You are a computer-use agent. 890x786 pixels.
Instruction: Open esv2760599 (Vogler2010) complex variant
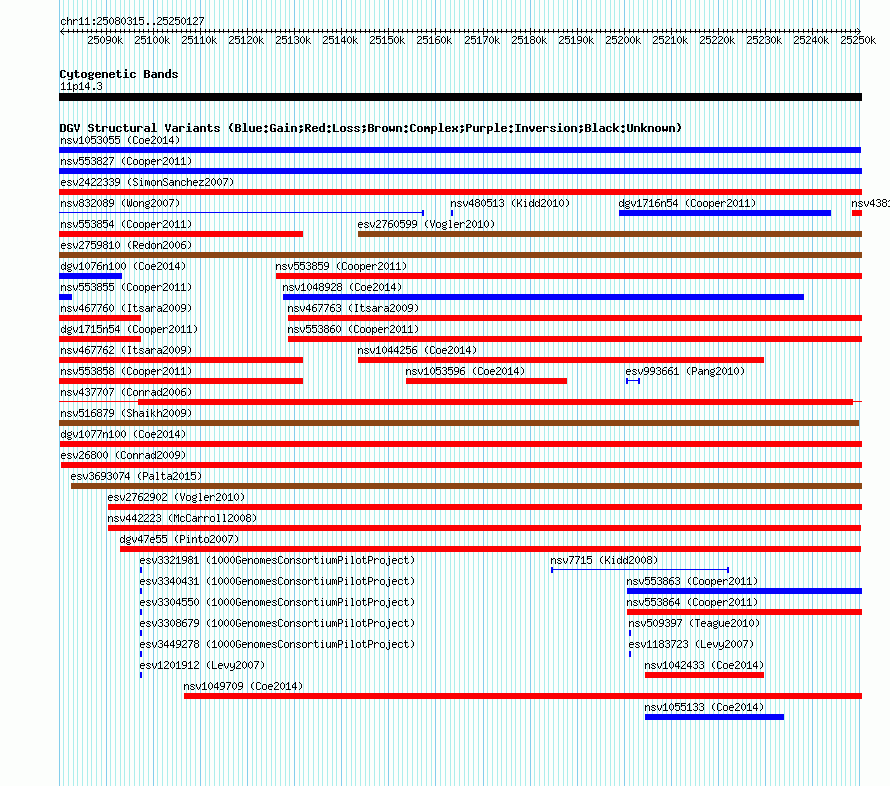[x=426, y=224]
